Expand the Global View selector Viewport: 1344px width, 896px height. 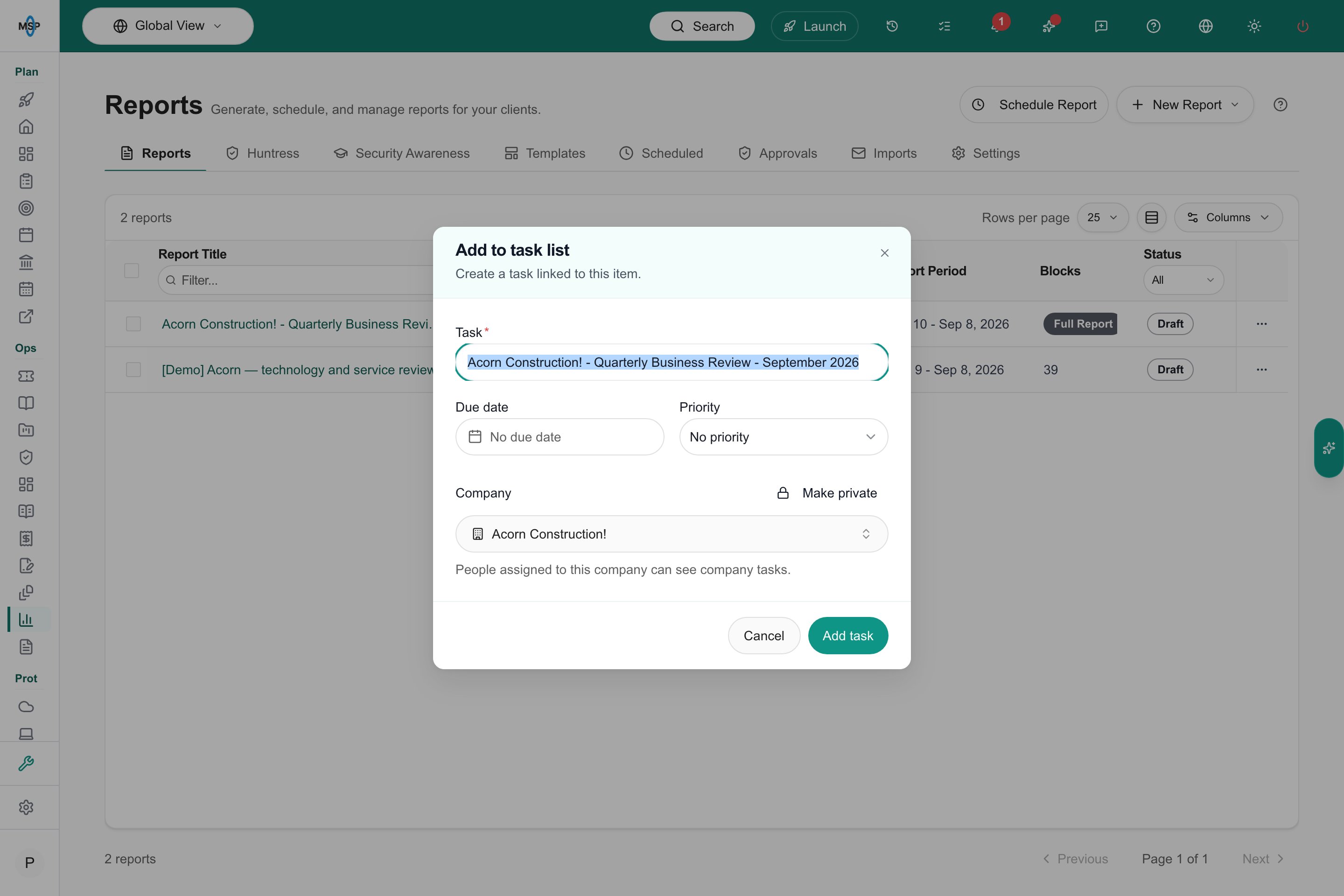coord(168,26)
